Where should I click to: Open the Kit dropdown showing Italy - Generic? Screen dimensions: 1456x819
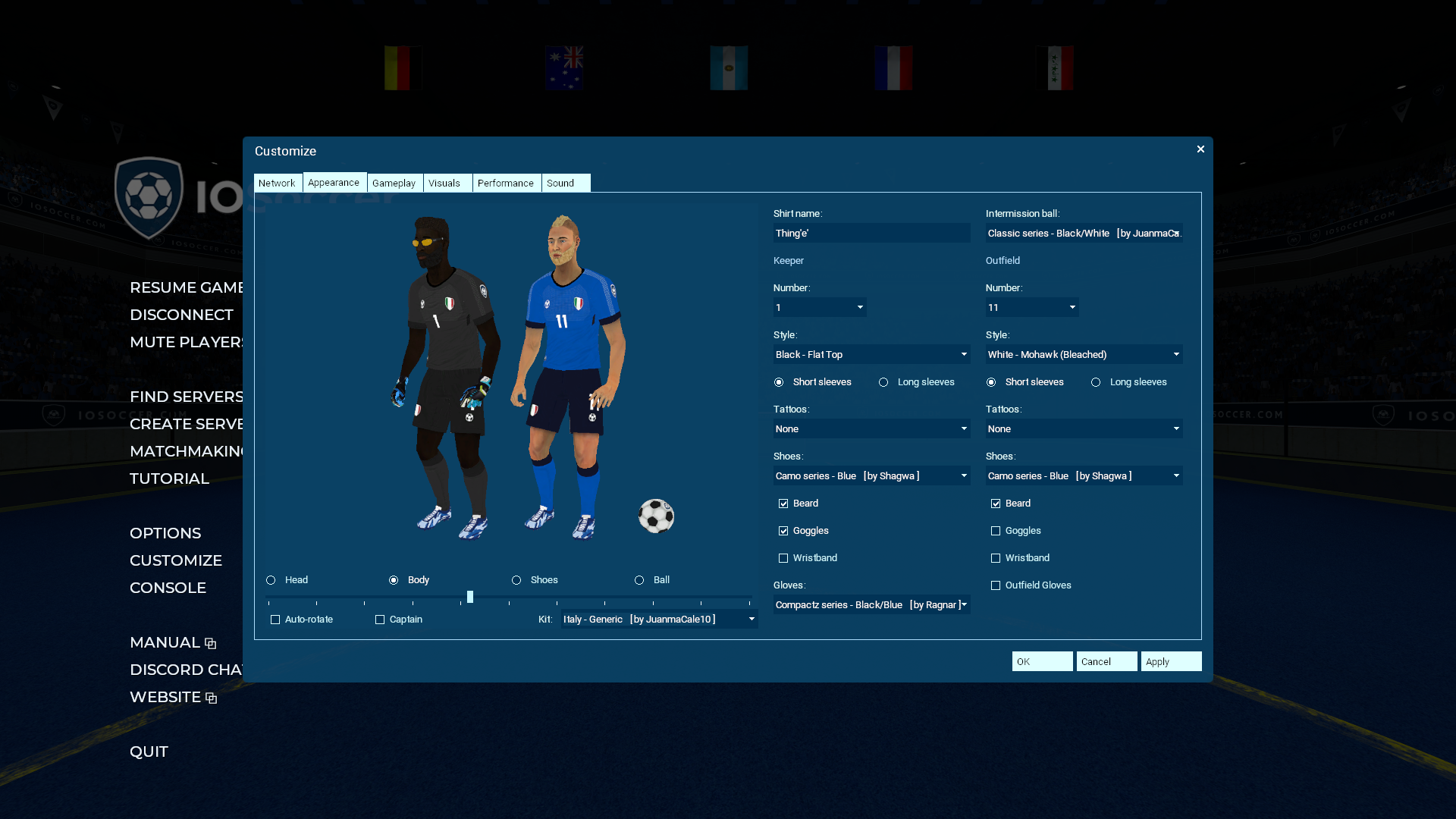pos(659,620)
